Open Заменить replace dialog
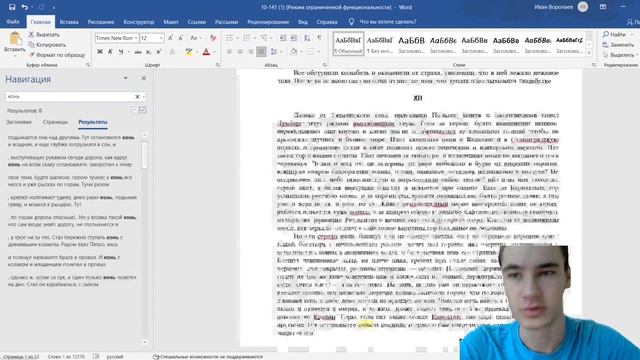This screenshot has height=360, width=640. (618, 44)
